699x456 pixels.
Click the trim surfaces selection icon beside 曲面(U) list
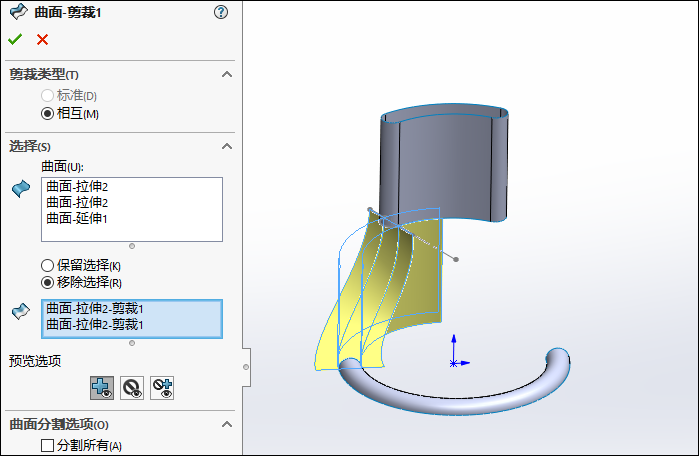coord(21,189)
